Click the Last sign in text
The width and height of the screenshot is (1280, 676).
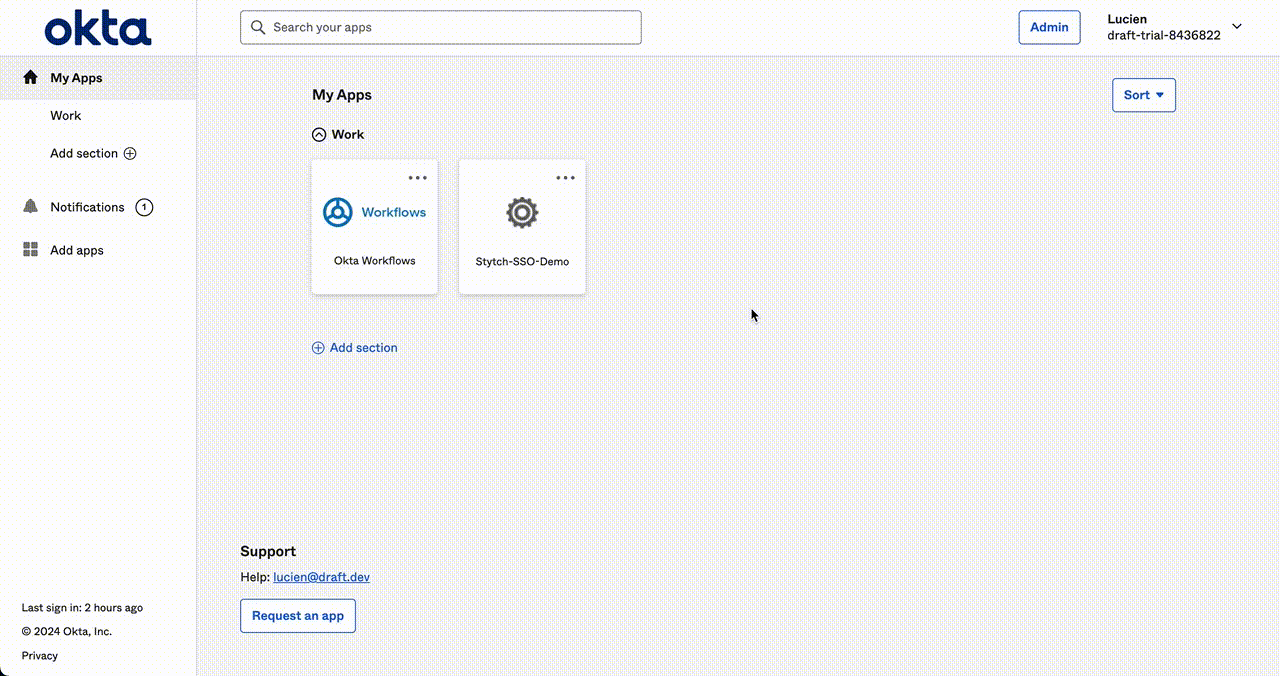82,608
